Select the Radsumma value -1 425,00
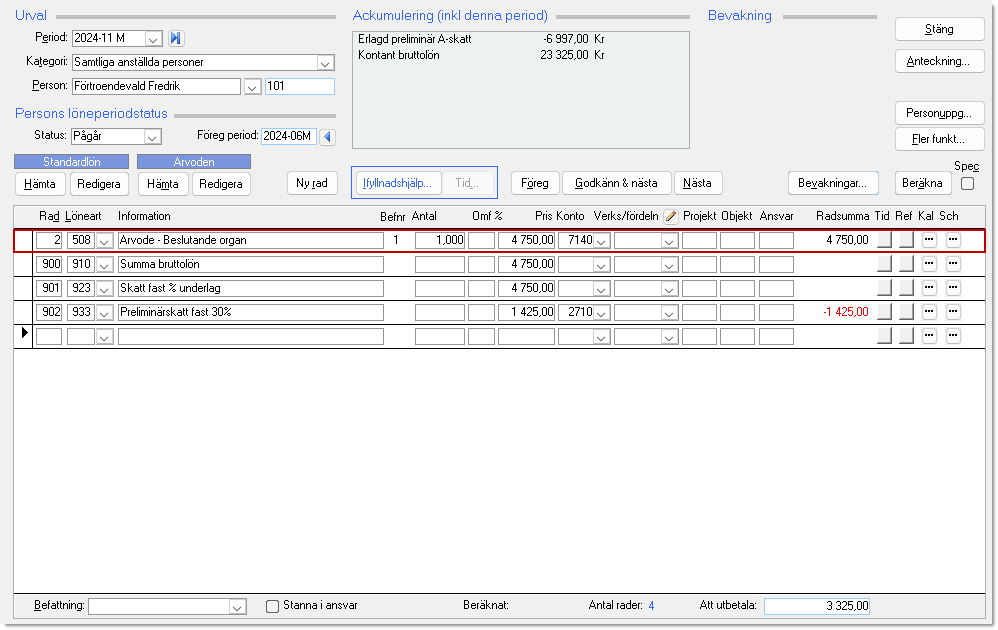Viewport: 998px width, 630px height. point(845,312)
